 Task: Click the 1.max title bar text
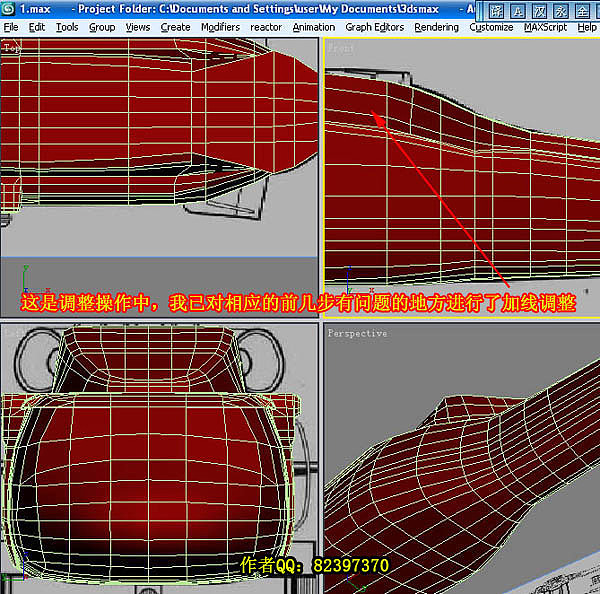pos(35,9)
